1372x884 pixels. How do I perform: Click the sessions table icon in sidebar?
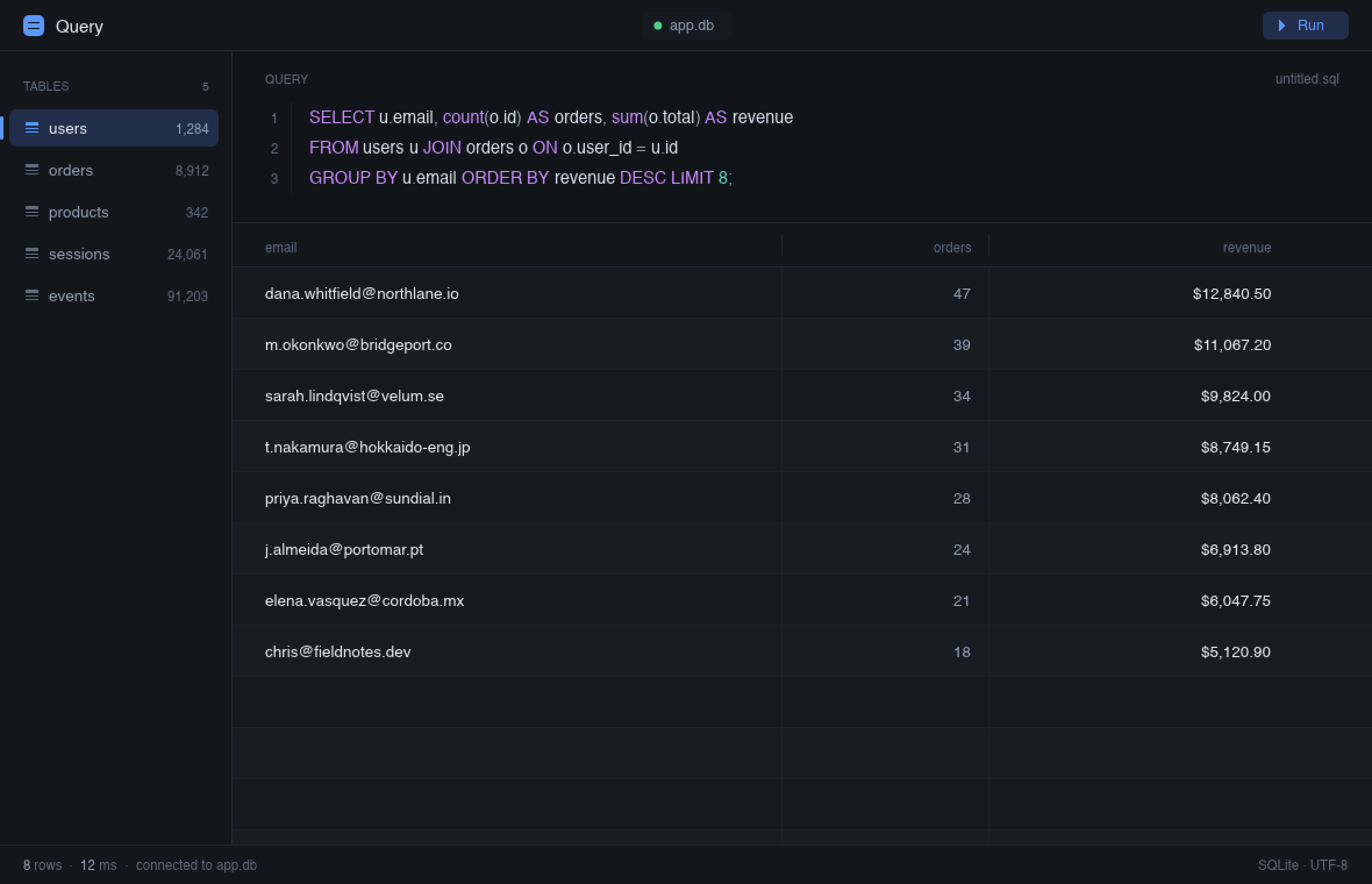[32, 253]
